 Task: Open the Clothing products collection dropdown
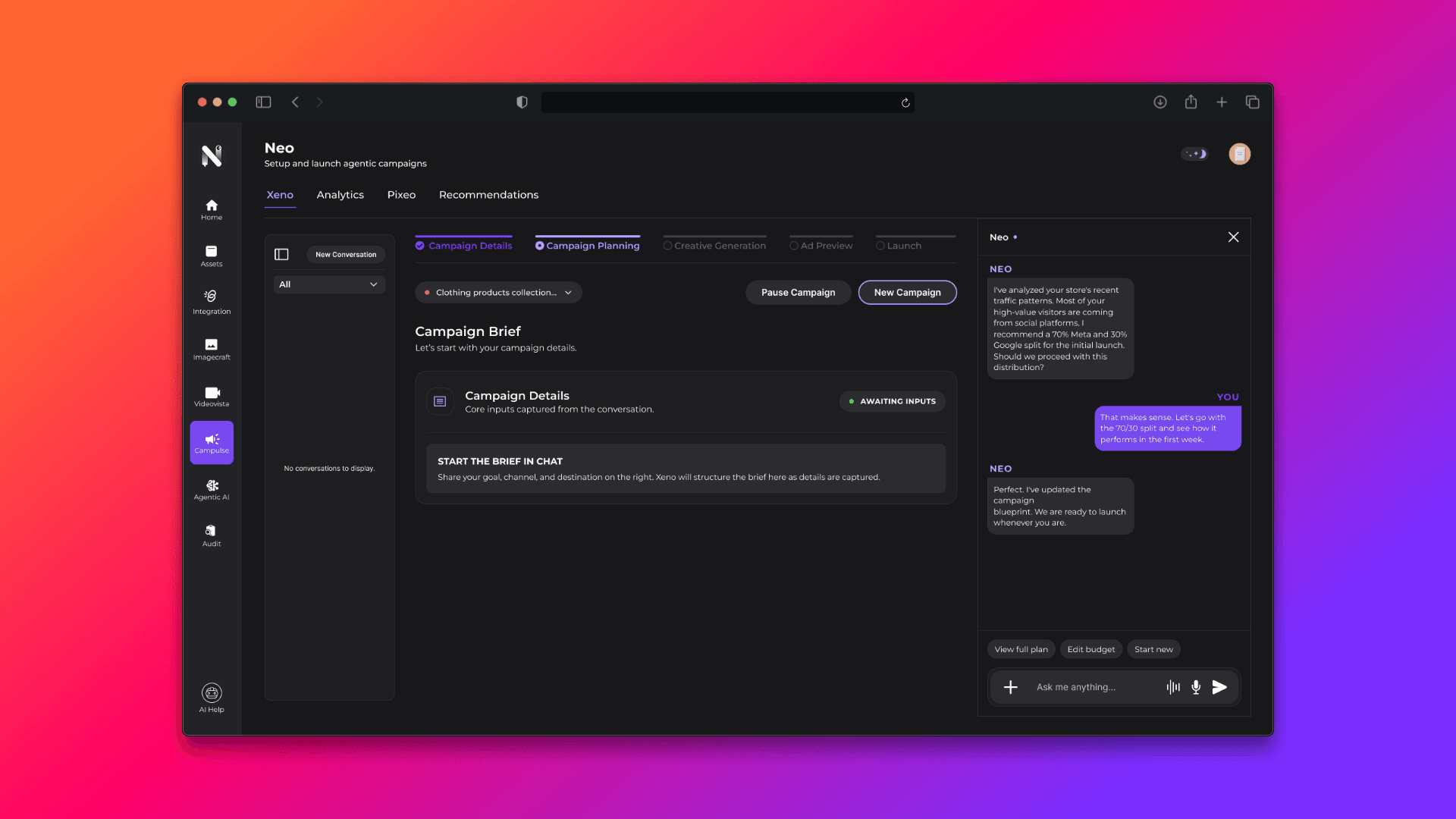pos(498,293)
